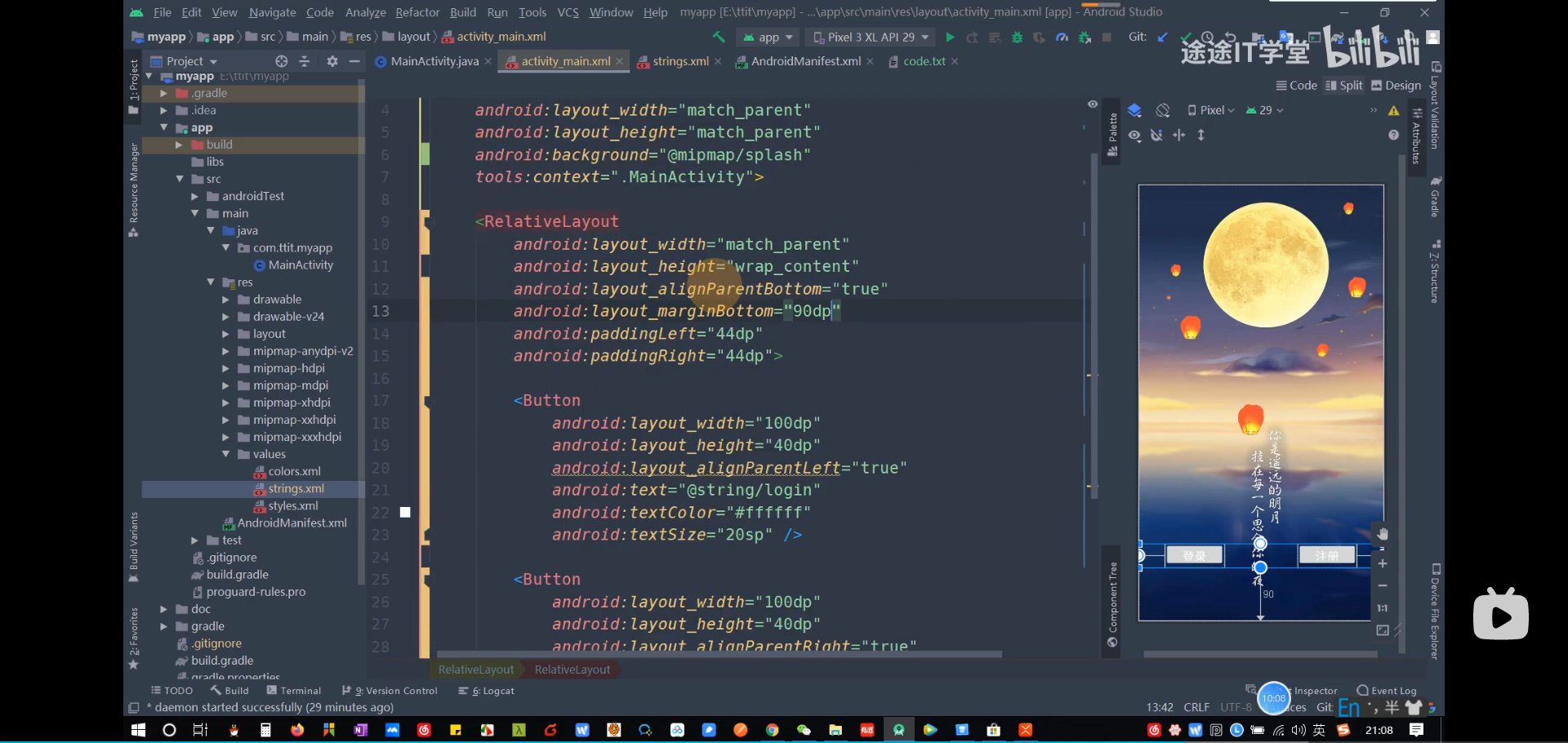Click the Apply Changes and Restart Activity icon
This screenshot has height=743, width=1568.
(972, 38)
